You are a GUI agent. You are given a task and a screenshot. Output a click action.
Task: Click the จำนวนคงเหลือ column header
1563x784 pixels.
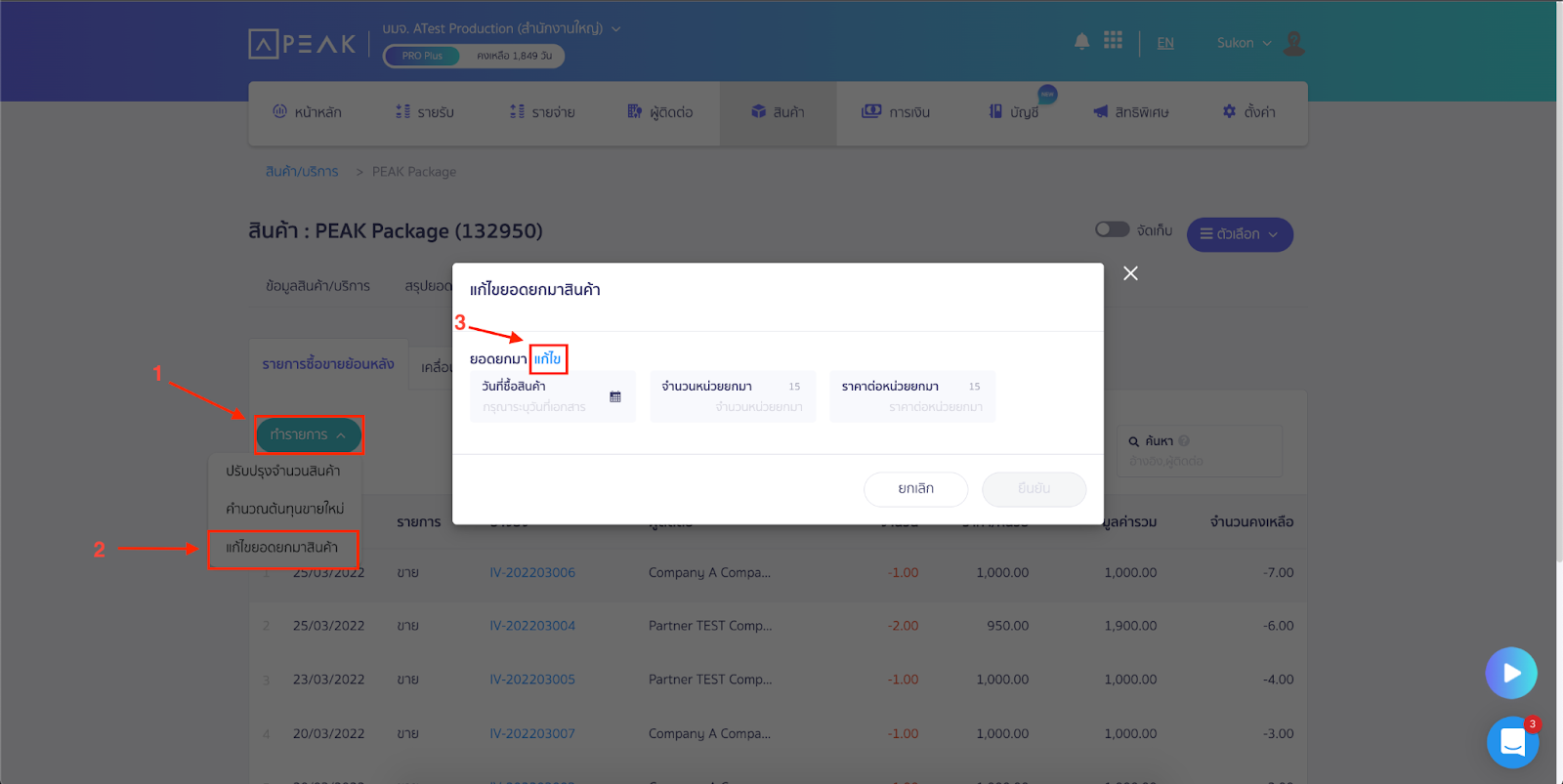click(x=1251, y=522)
